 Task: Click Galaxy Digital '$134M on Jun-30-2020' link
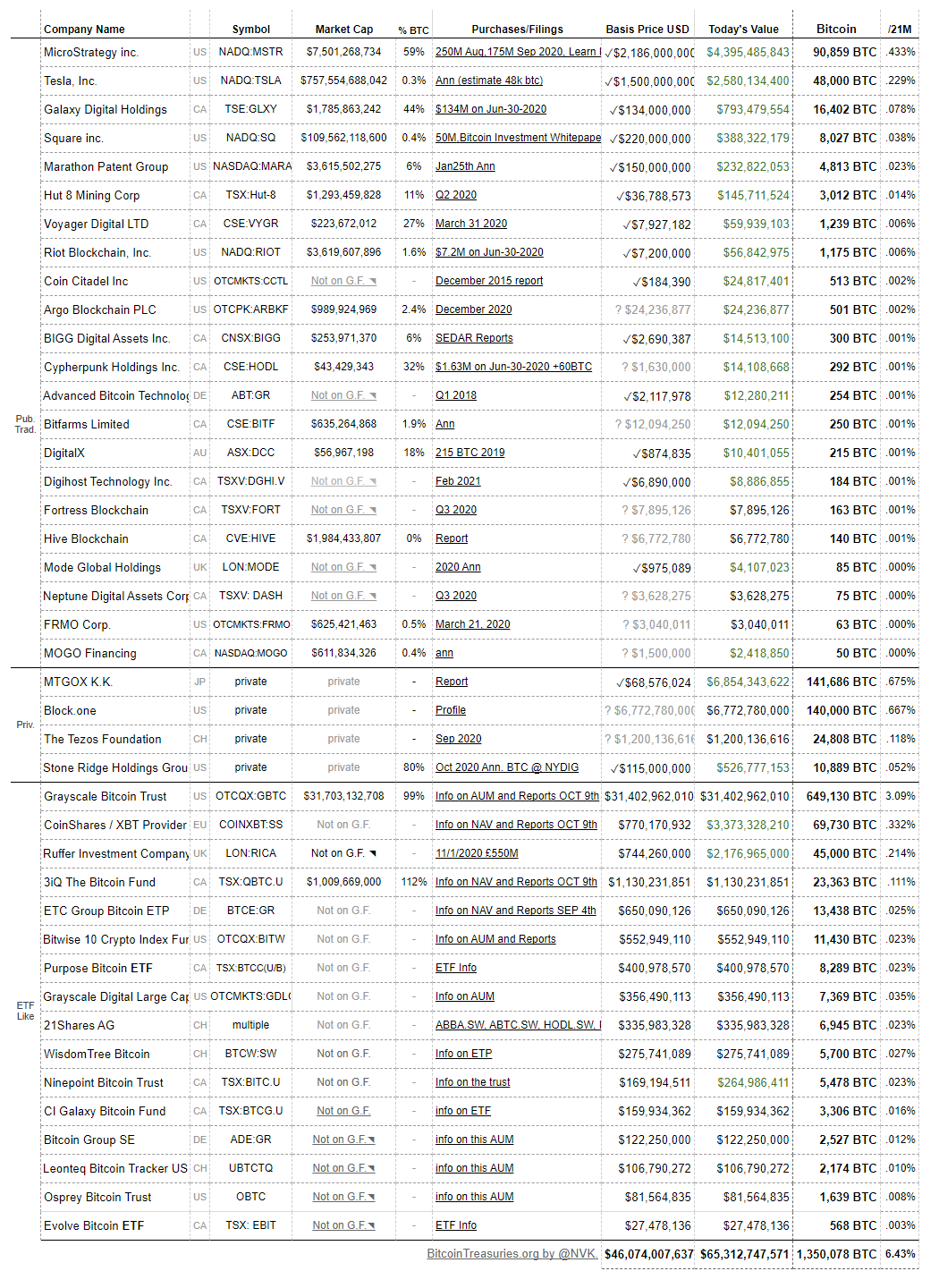click(491, 109)
